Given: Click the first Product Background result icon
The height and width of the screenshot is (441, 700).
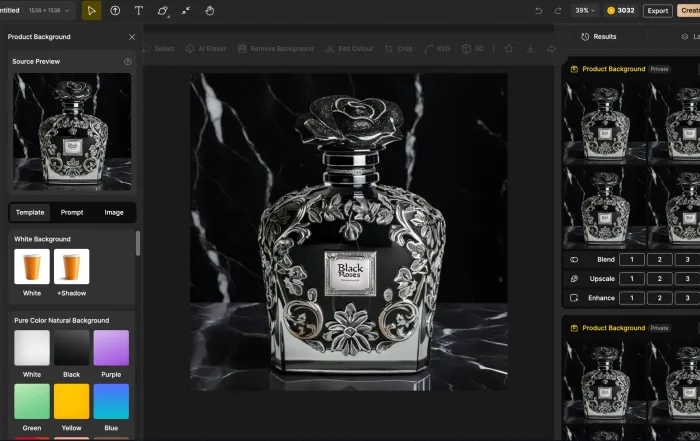Looking at the screenshot, I should [x=574, y=69].
